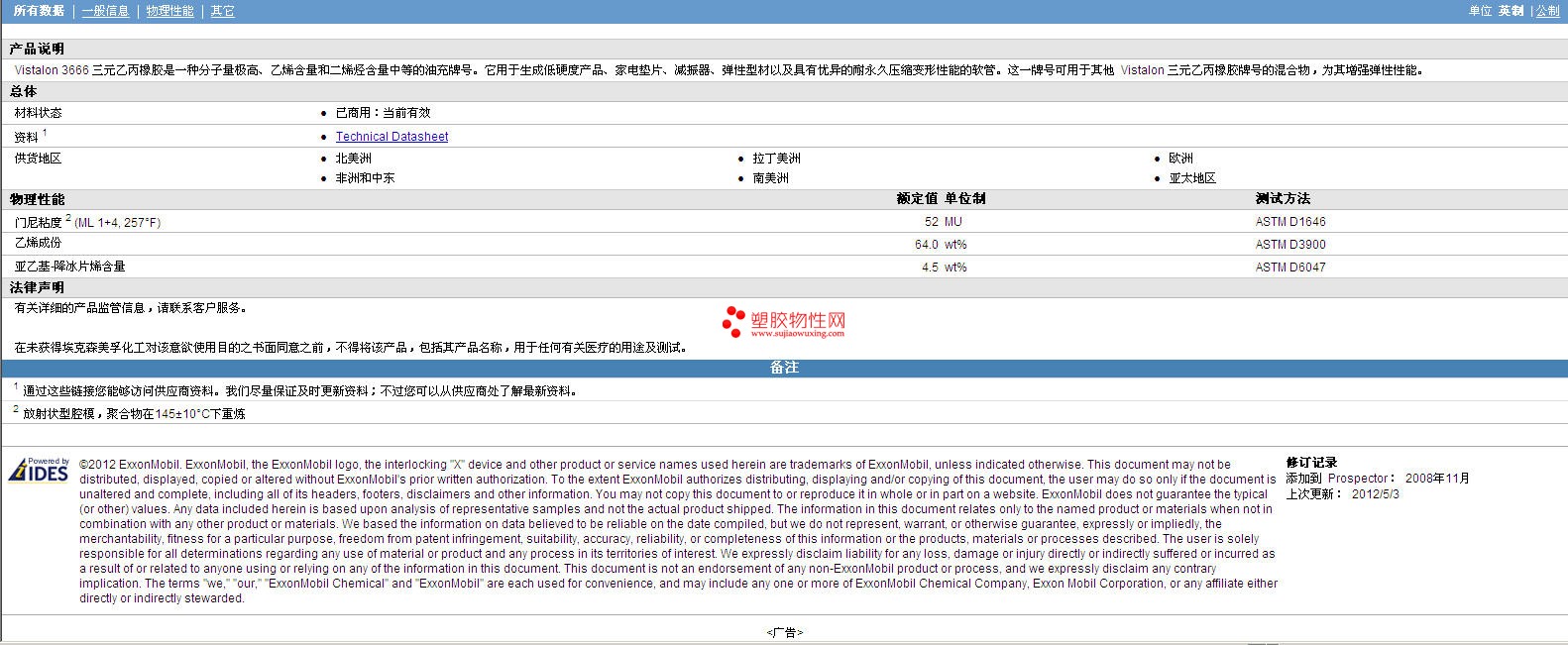Screen dimensions: 1568x645
Task: Click the value 4.5 in the table
Action: click(x=930, y=268)
